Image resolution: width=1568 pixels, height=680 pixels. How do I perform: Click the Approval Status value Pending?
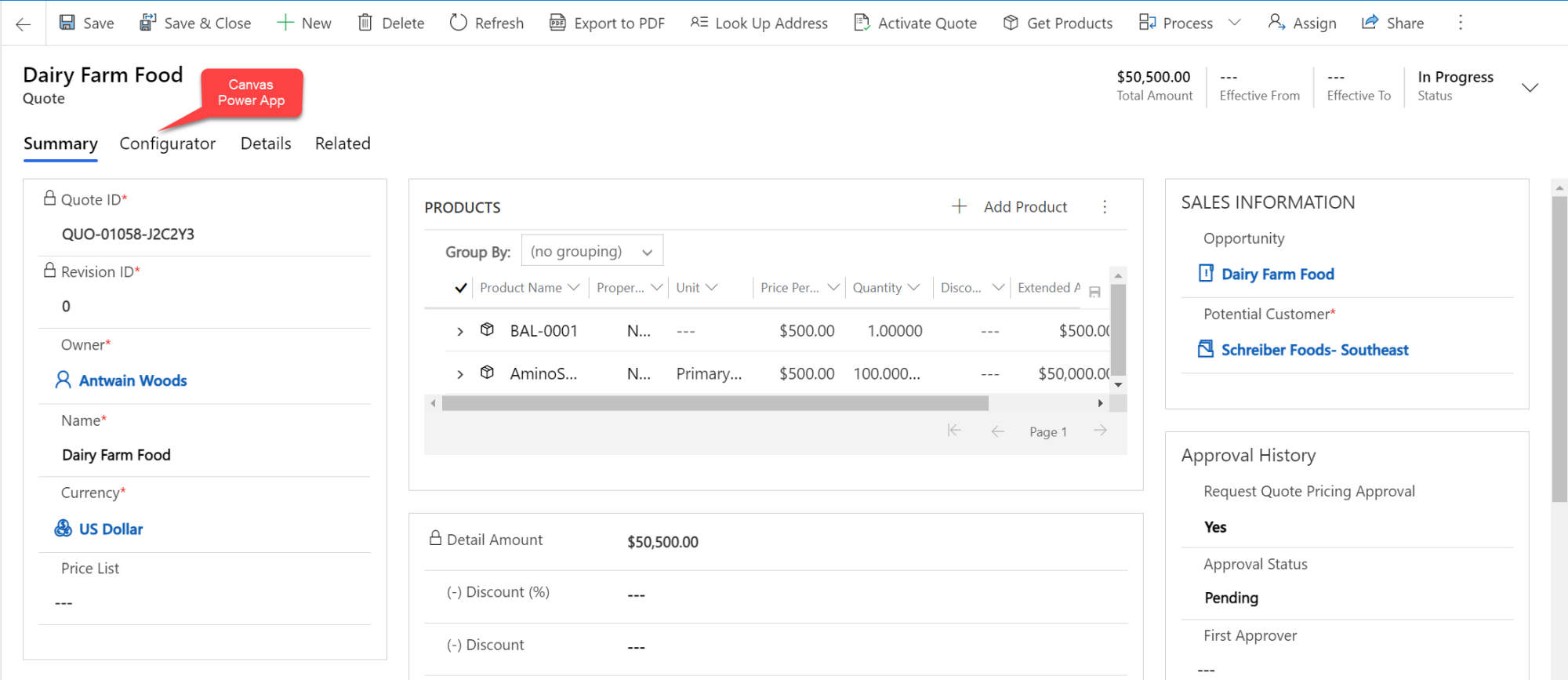1231,598
